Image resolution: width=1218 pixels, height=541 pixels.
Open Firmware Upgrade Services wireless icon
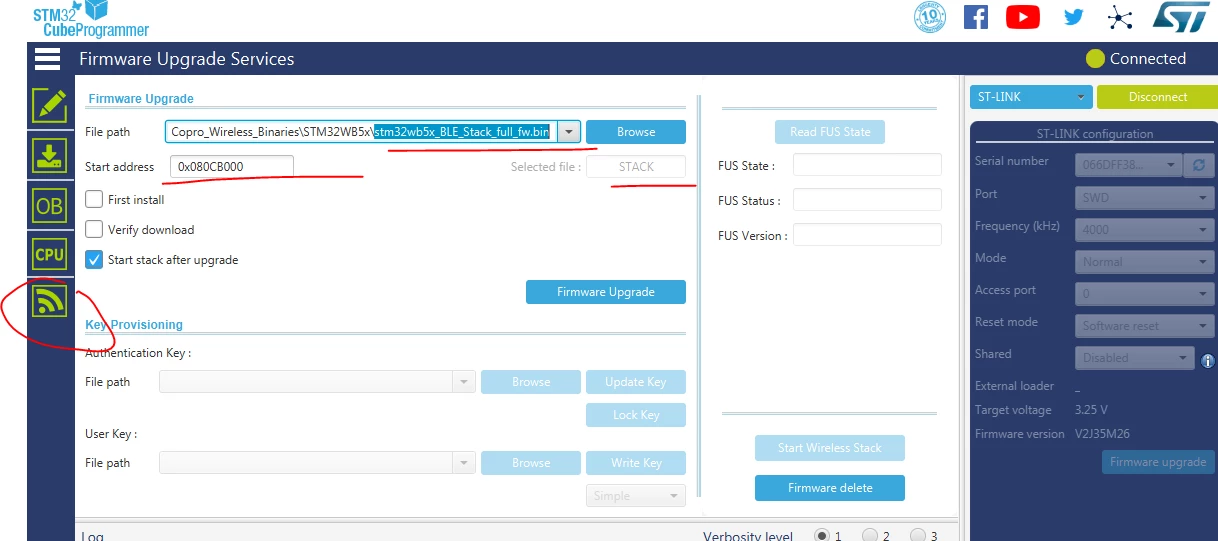pos(49,301)
